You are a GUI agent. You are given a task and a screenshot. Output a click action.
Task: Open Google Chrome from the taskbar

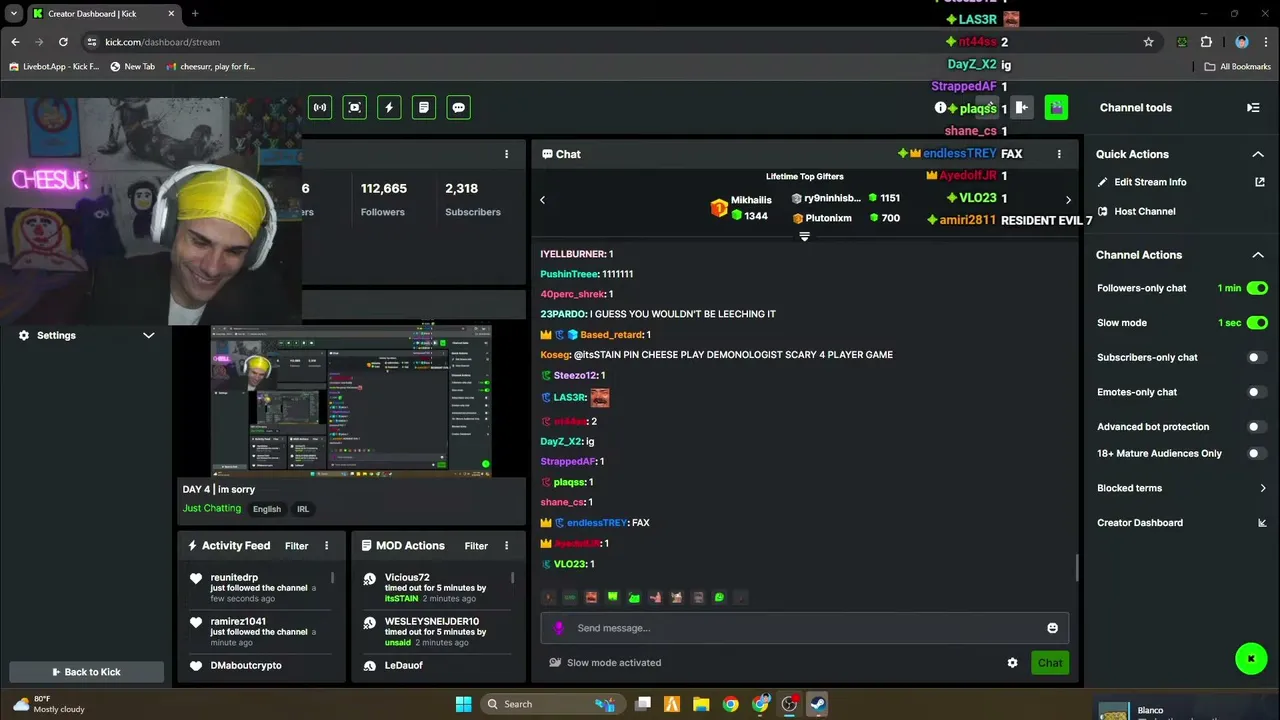click(x=731, y=704)
